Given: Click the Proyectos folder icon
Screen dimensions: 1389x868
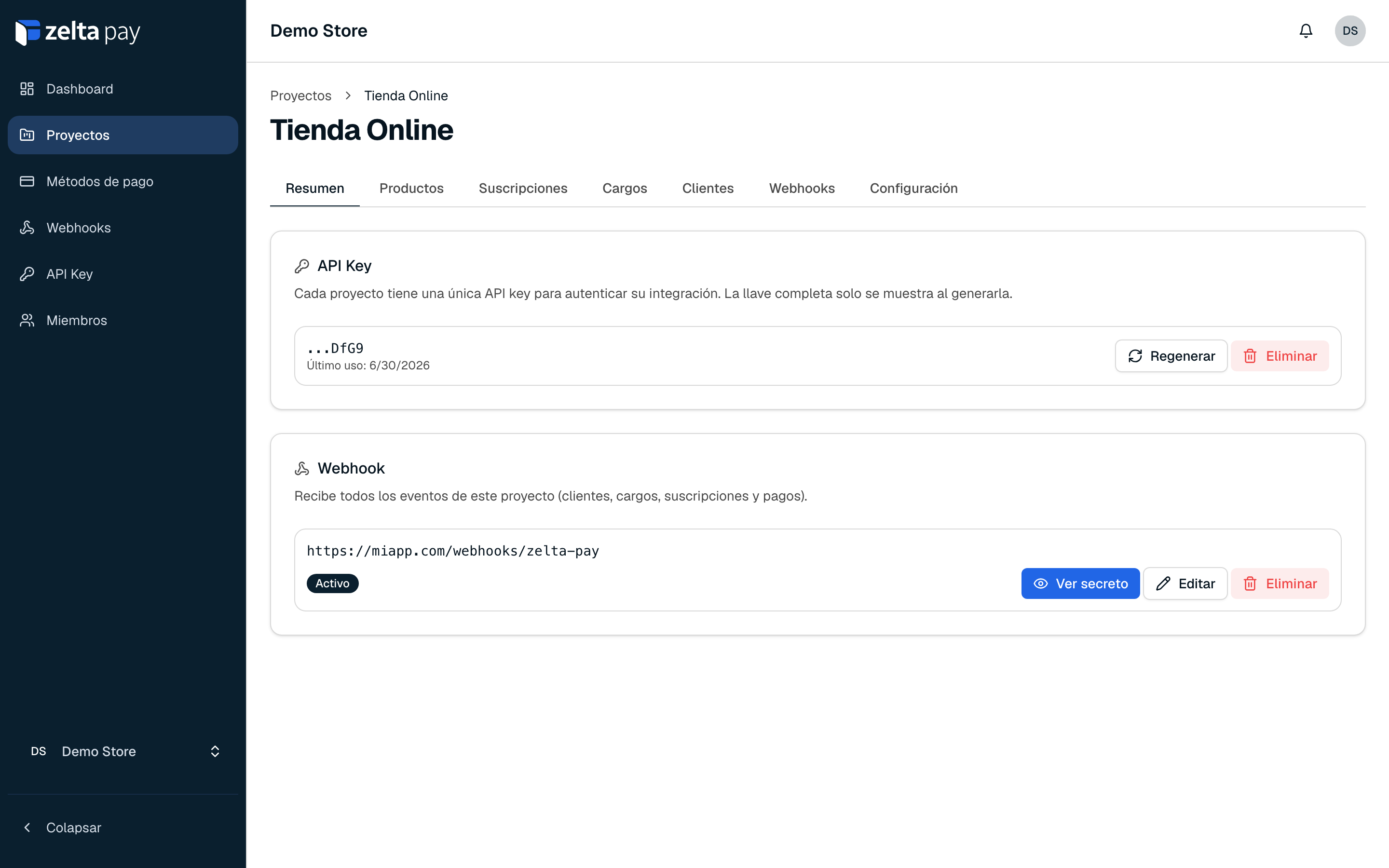Looking at the screenshot, I should pyautogui.click(x=27, y=135).
